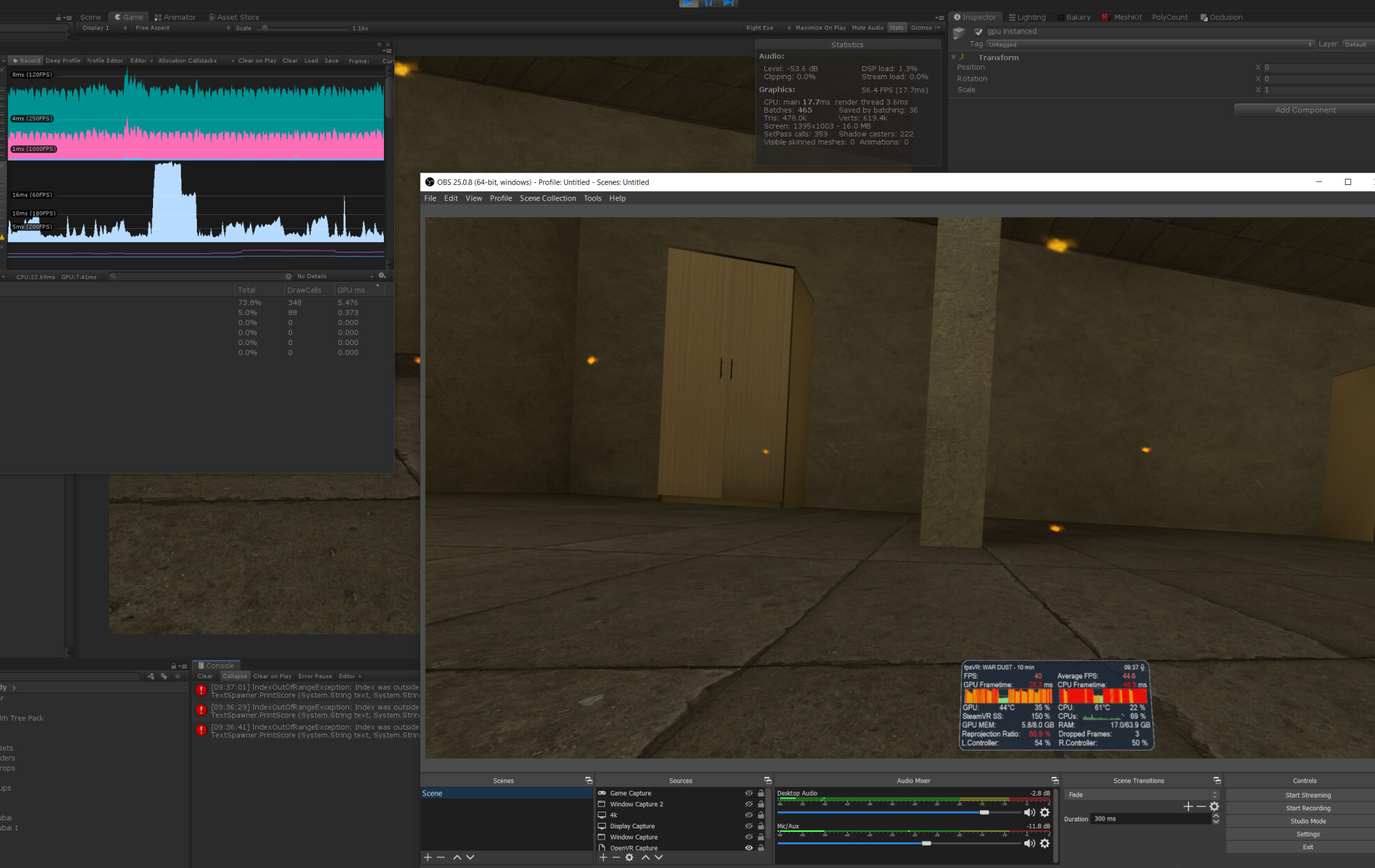Collapse the Transform component expander

click(954, 57)
